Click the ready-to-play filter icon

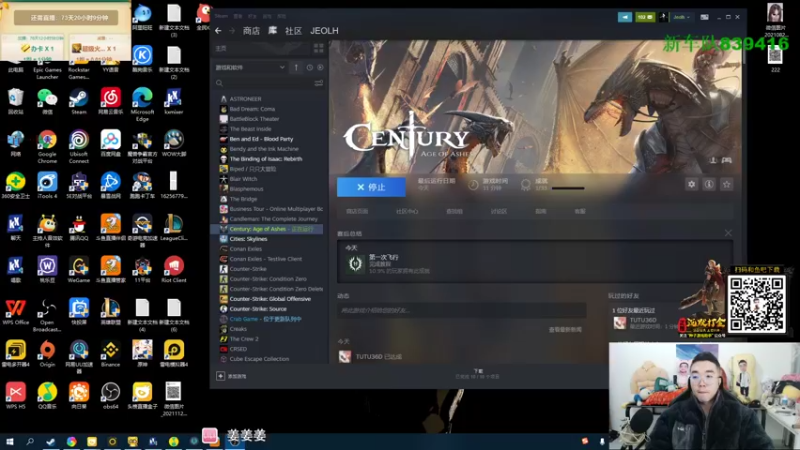tap(320, 67)
